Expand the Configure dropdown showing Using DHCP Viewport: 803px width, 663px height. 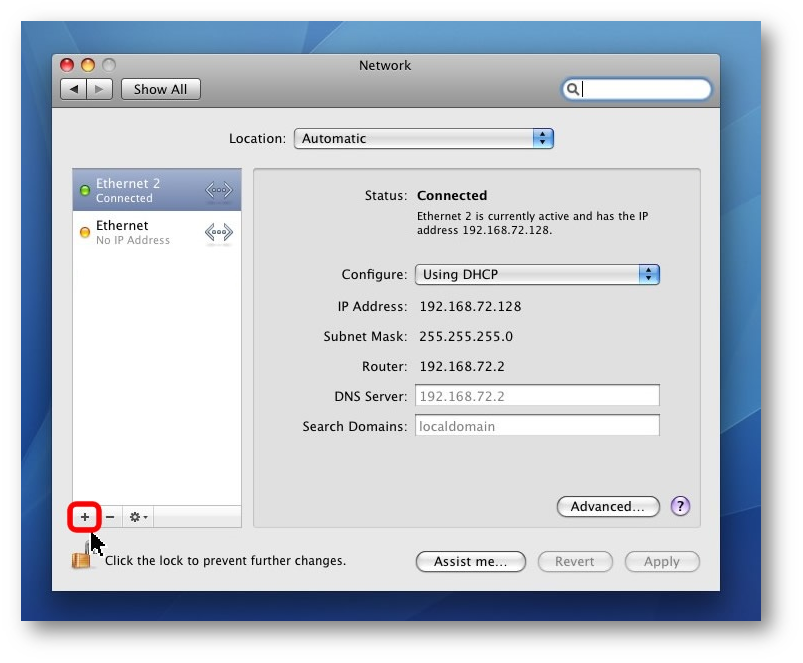click(x=537, y=274)
